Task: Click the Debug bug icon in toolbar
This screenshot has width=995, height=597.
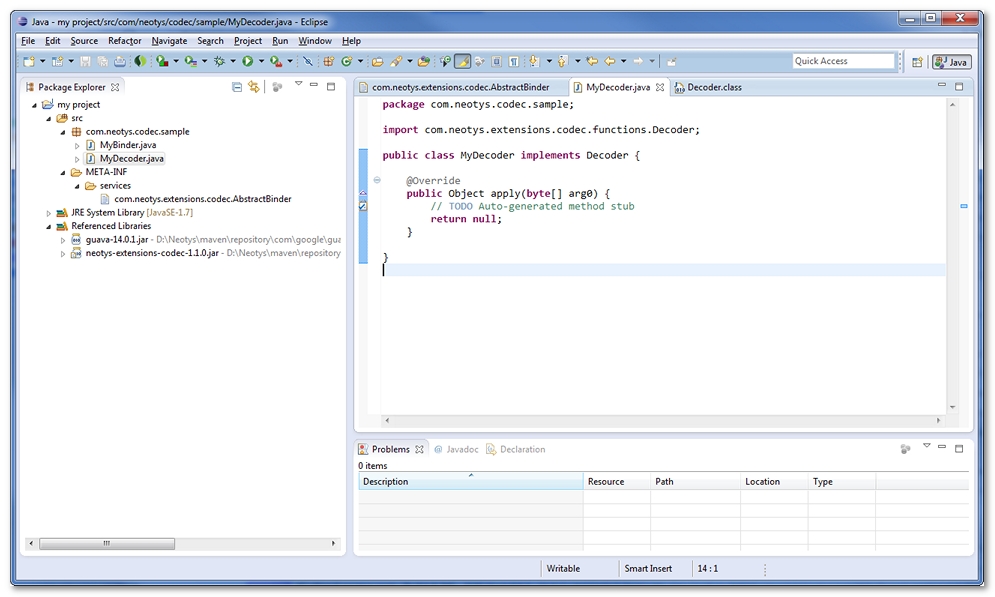Action: [x=218, y=62]
